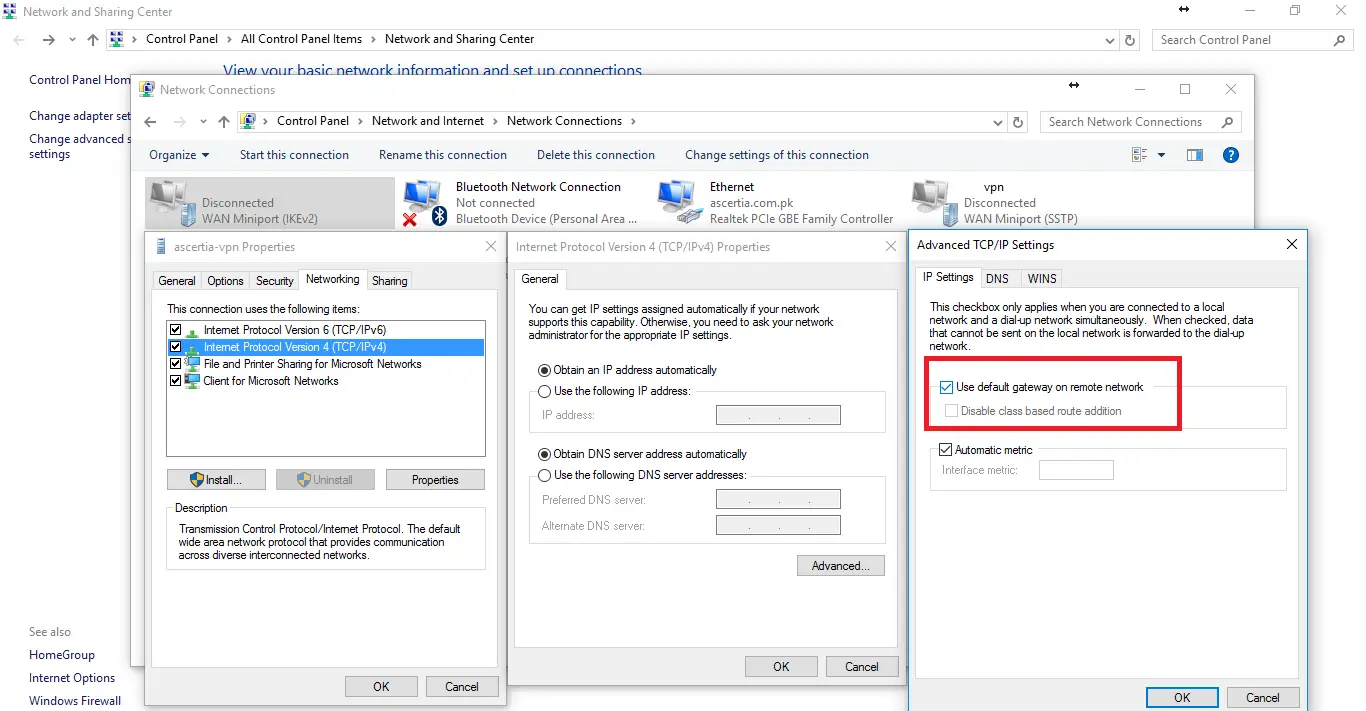The width and height of the screenshot is (1366, 711).
Task: Select Obtain DNS server address automatically
Action: pyautogui.click(x=545, y=454)
